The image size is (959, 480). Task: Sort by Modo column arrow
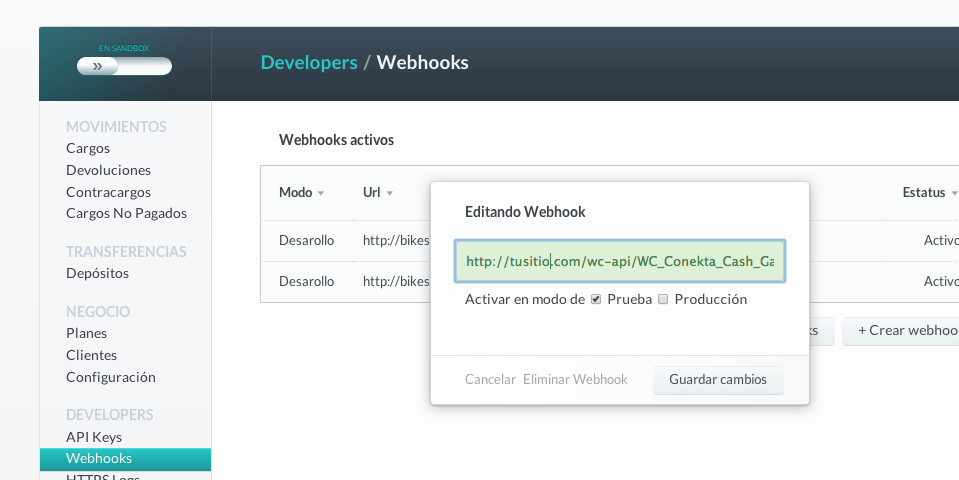[321, 193]
